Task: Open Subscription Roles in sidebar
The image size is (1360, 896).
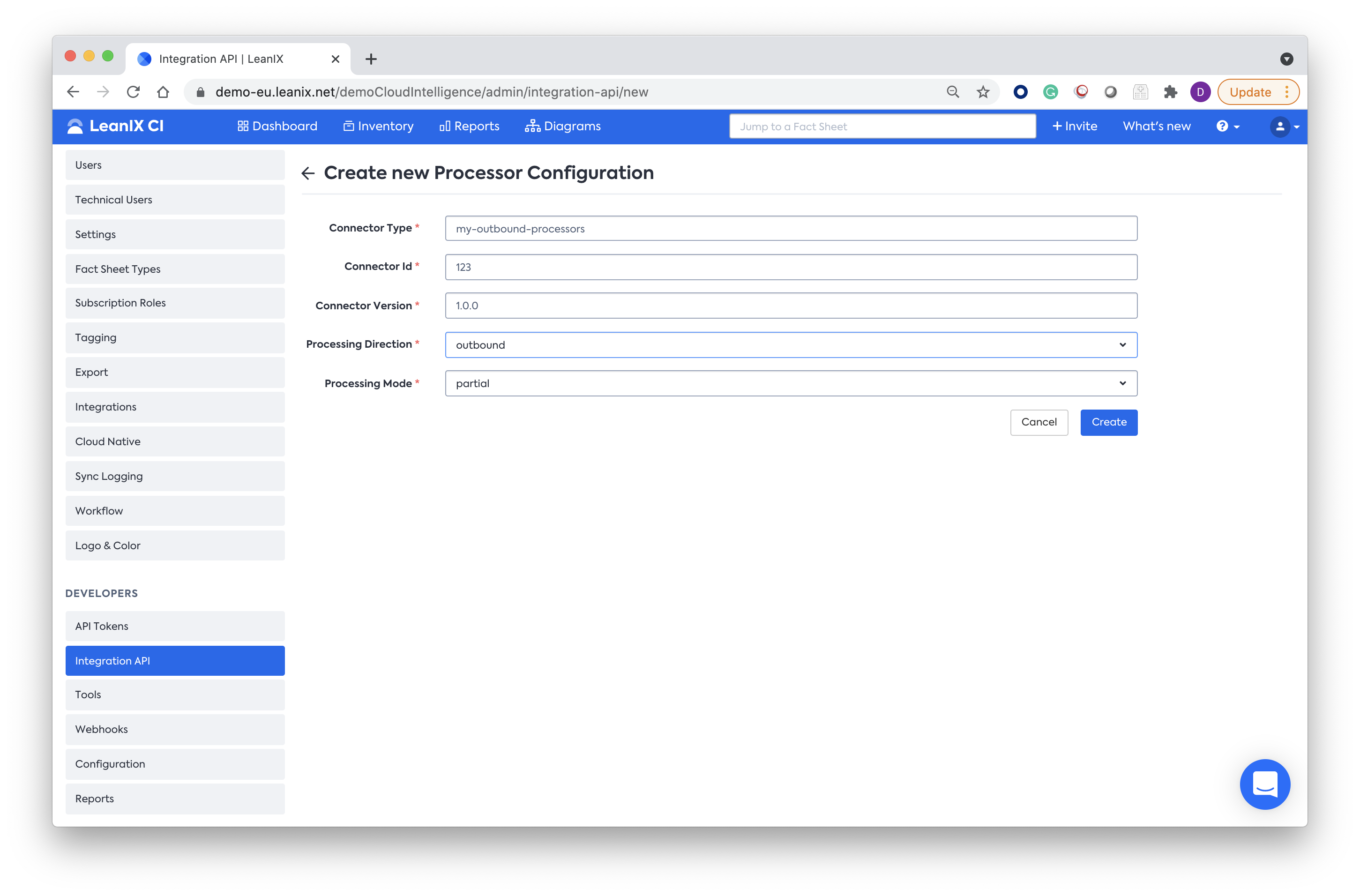Action: pos(175,303)
